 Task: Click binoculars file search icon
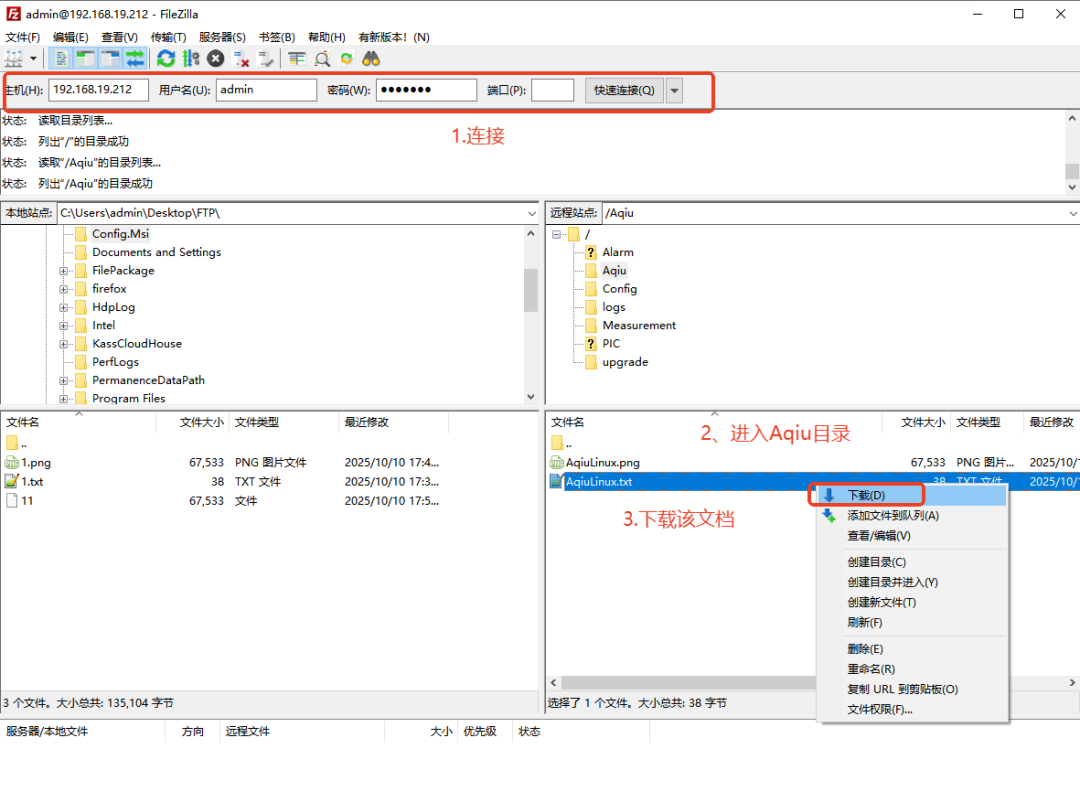[x=371, y=59]
